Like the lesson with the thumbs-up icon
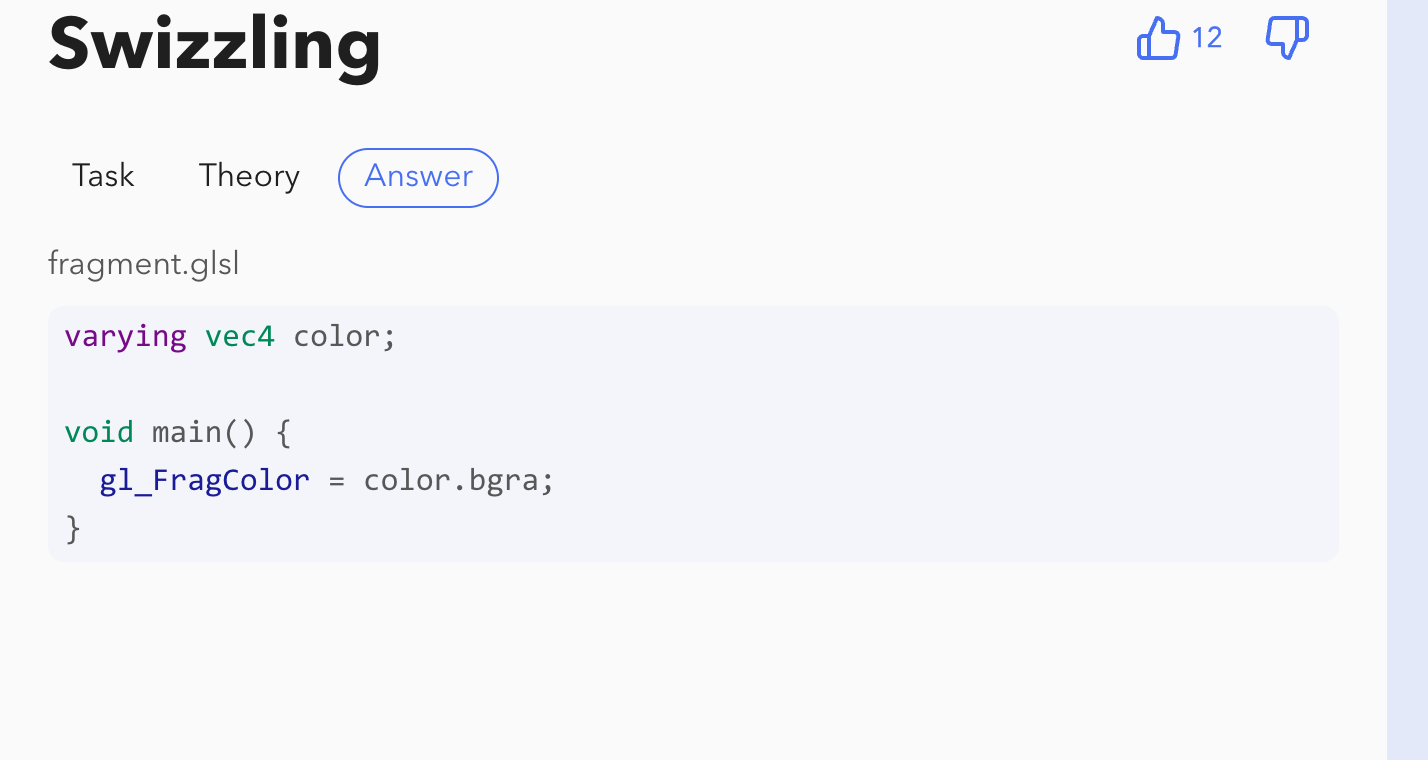 coord(1159,39)
